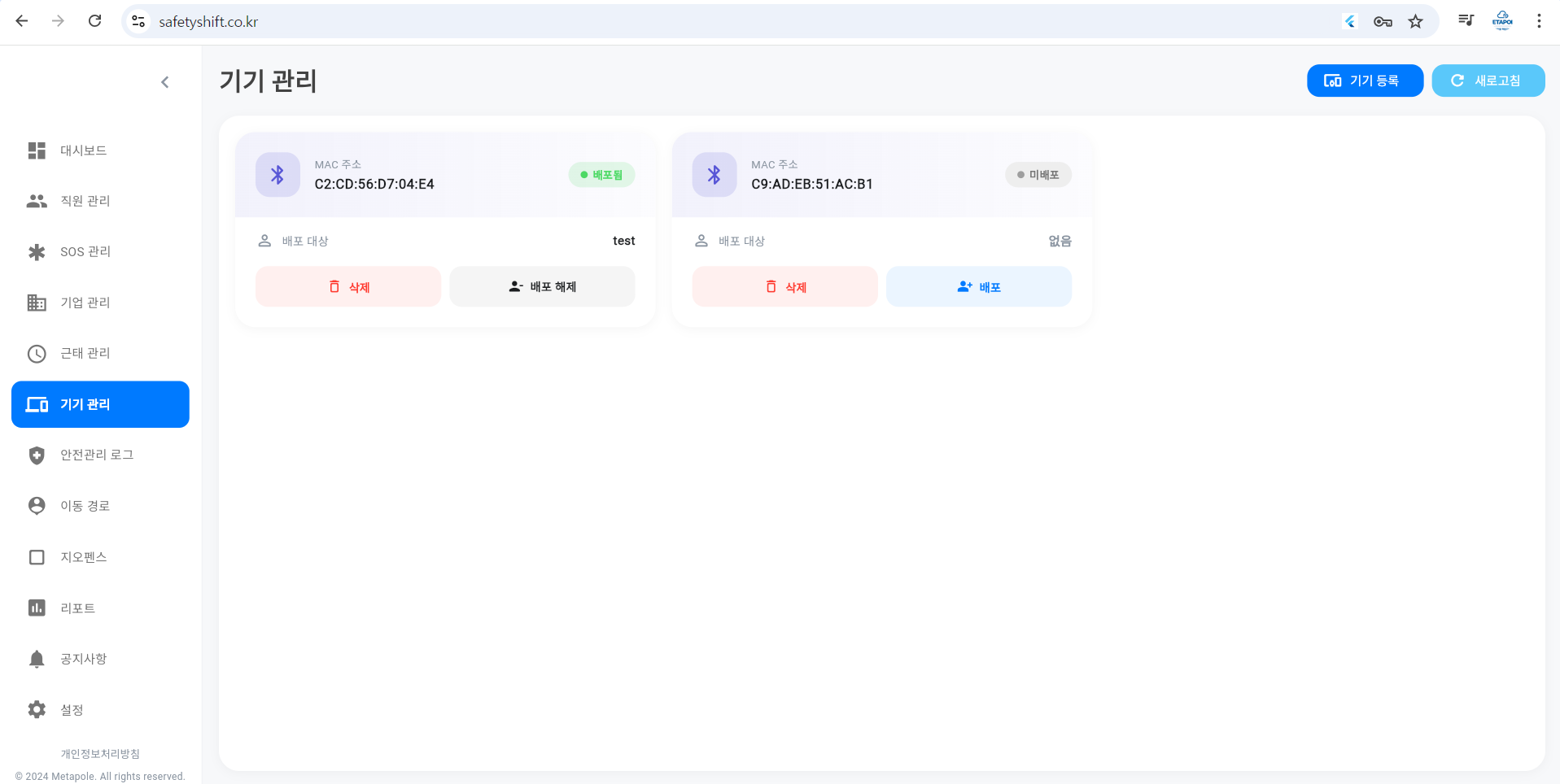1560x784 pixels.
Task: Click 배포 해제 to unassign the device
Action: click(542, 287)
